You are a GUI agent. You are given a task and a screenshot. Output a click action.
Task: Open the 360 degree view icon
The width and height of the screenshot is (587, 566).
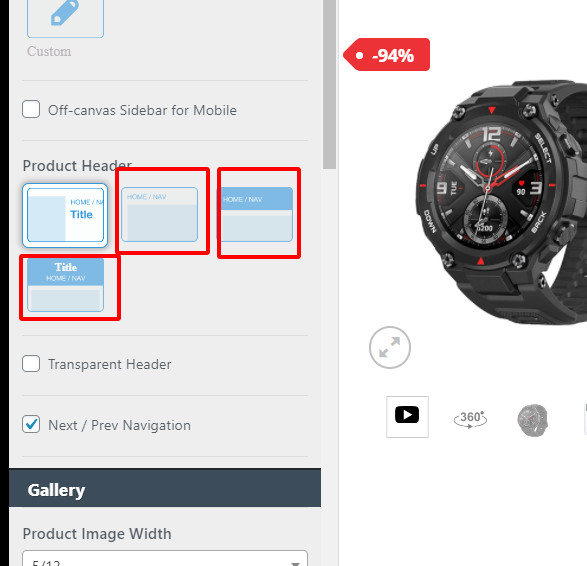(x=471, y=419)
